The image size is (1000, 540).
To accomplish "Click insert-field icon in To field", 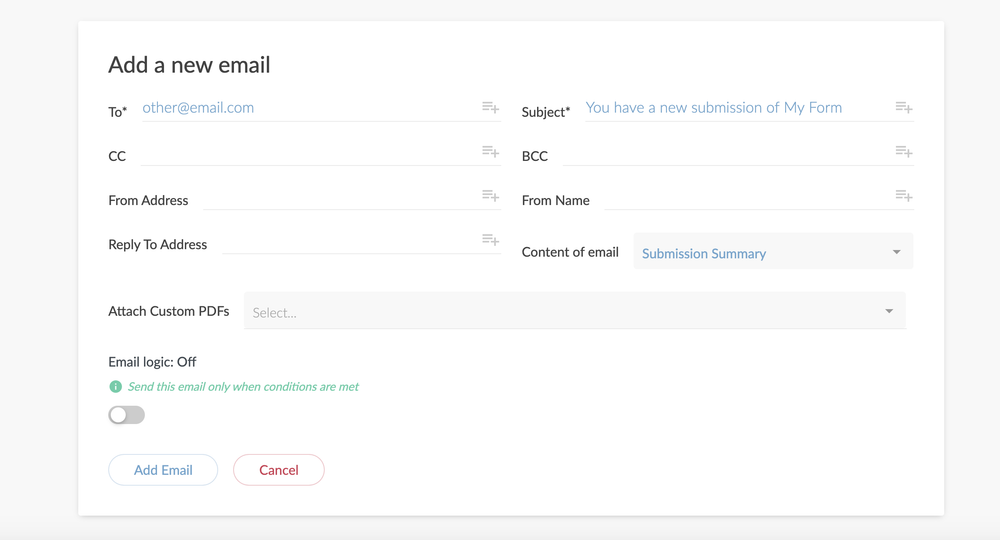I will tap(490, 107).
